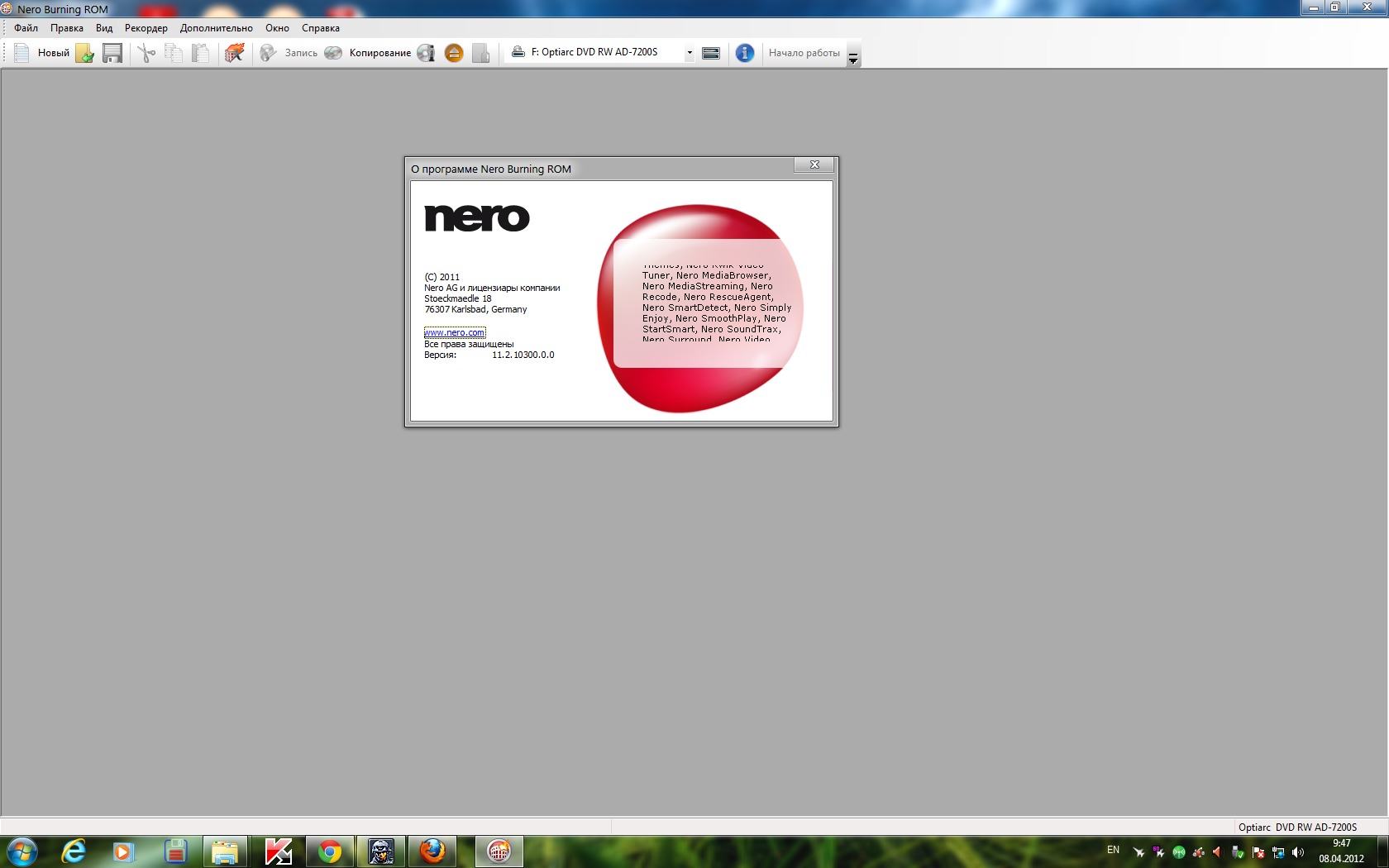
Task: Open the Дополнительно menu
Action: coord(217,28)
